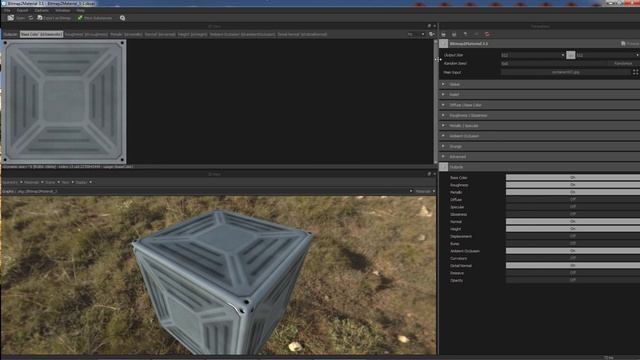Screen dimensions: 640x360
Task: Expand the Ambient Occlusion parameters section
Action: click(540, 136)
